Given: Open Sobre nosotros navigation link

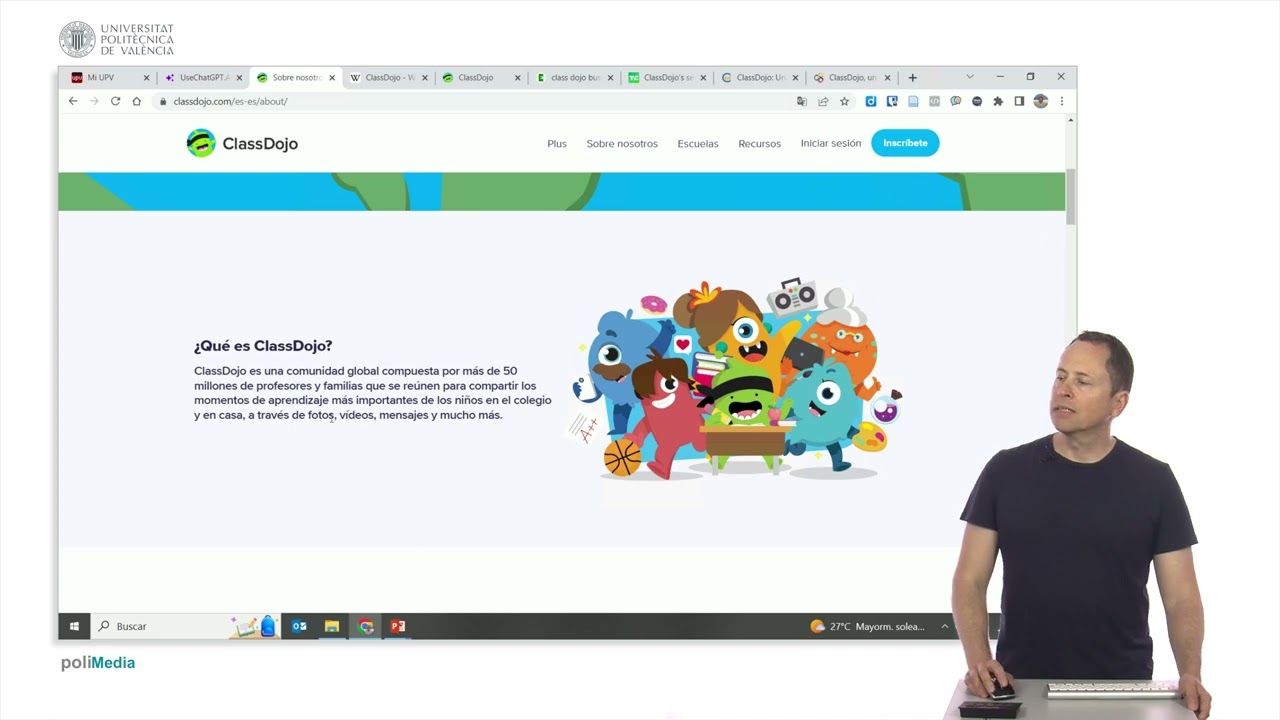Looking at the screenshot, I should click(x=622, y=144).
